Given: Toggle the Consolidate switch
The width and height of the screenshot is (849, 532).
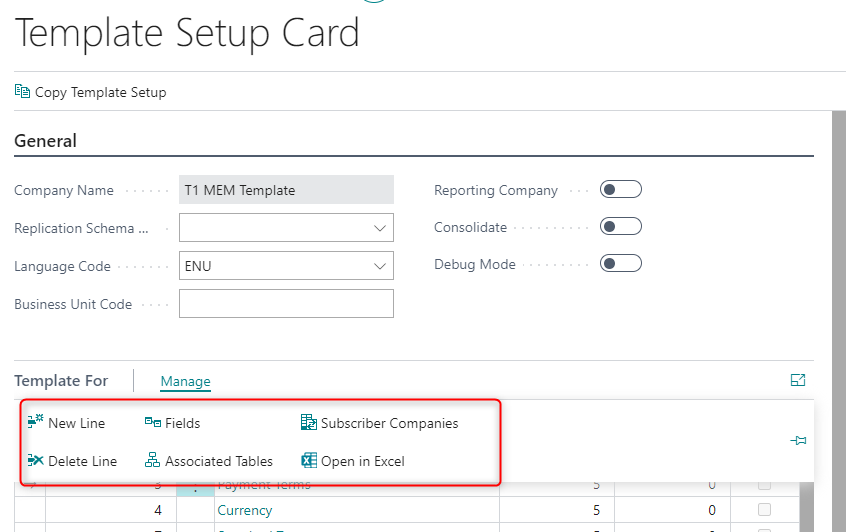Looking at the screenshot, I should [x=621, y=226].
